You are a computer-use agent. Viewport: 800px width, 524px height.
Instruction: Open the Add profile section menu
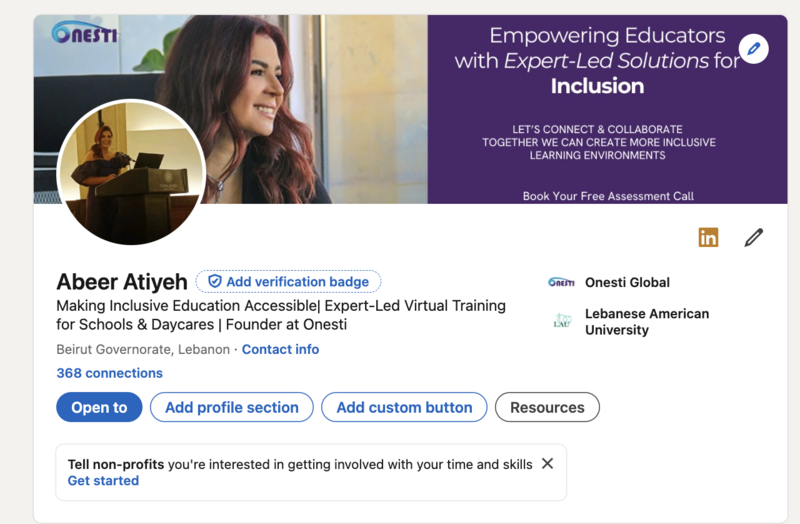(232, 407)
